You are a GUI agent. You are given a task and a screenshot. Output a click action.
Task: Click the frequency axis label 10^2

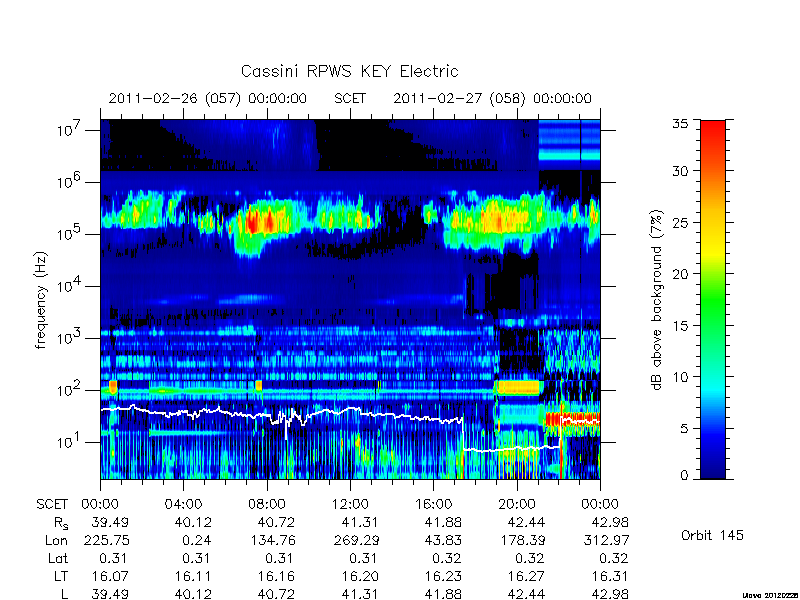[70, 390]
